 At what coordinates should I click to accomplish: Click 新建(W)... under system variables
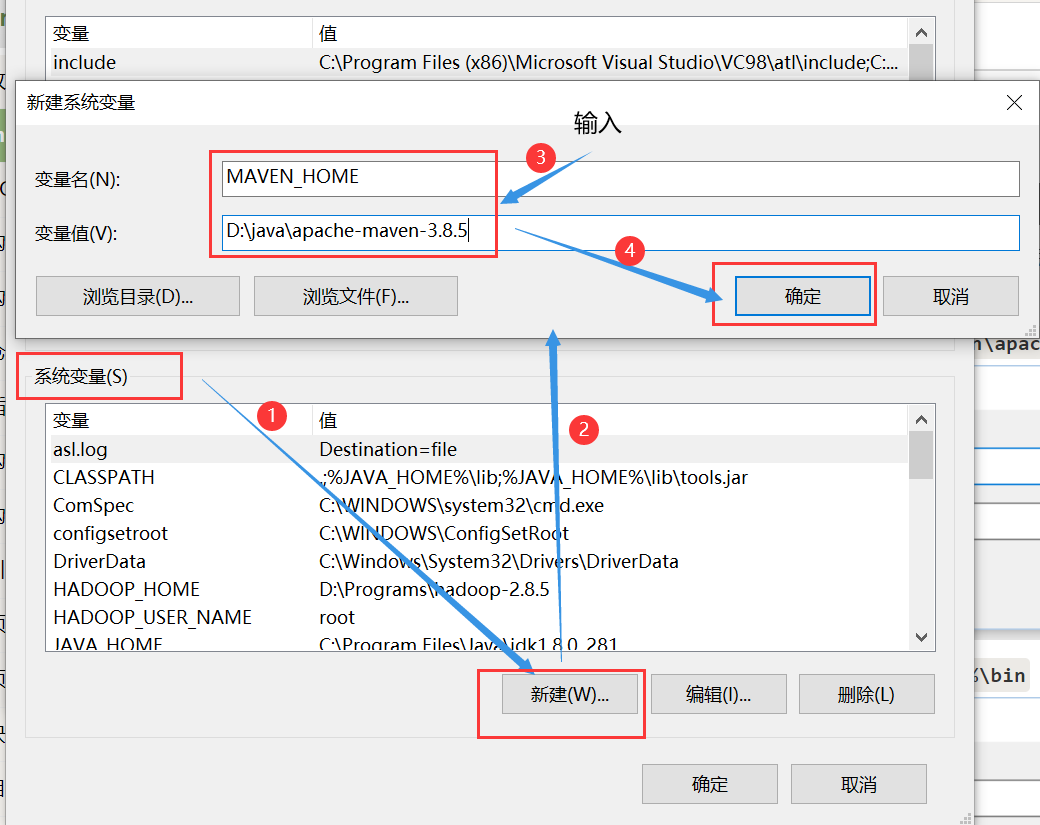(570, 694)
